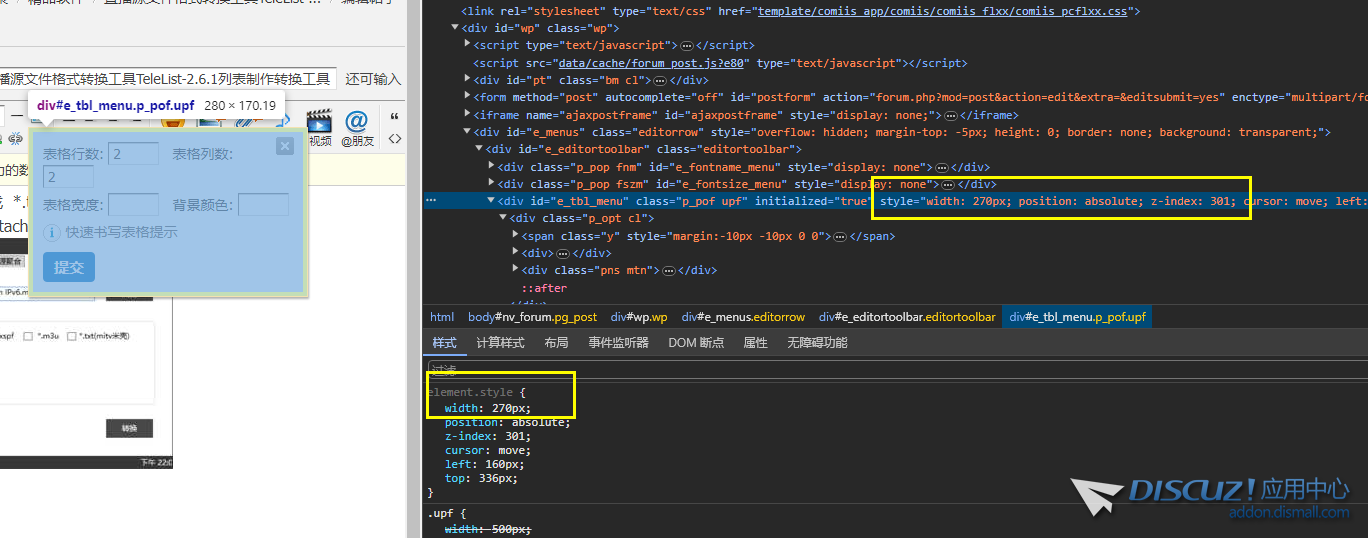Expand the script text/javascript node
The width and height of the screenshot is (1368, 538).
coord(468,45)
